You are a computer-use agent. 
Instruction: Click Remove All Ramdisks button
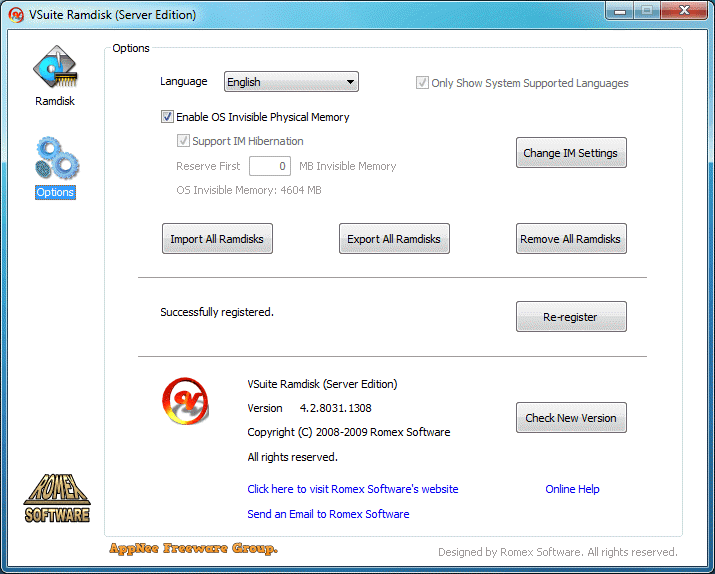[x=571, y=238]
